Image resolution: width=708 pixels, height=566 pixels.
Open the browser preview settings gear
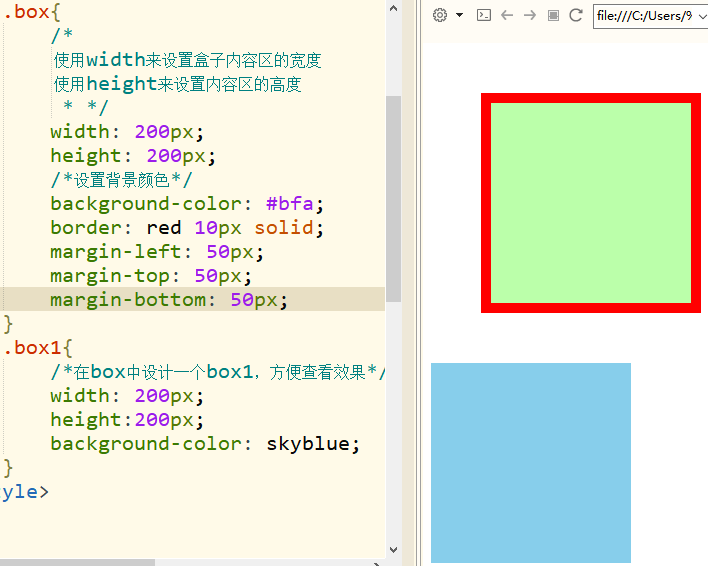(440, 15)
